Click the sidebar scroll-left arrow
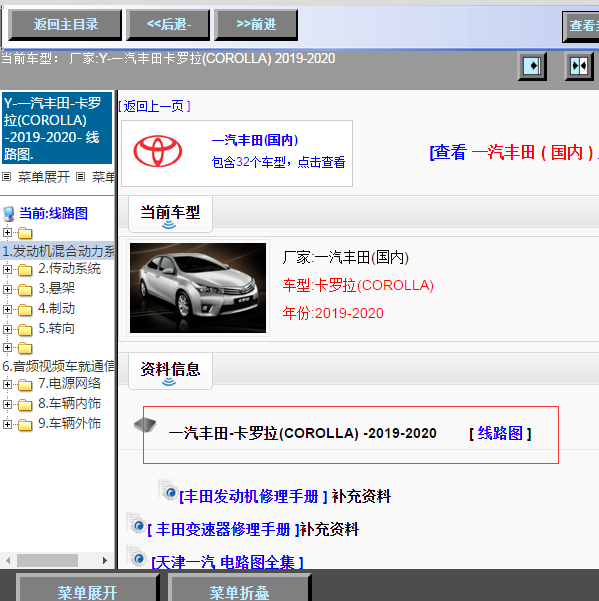 (8, 560)
